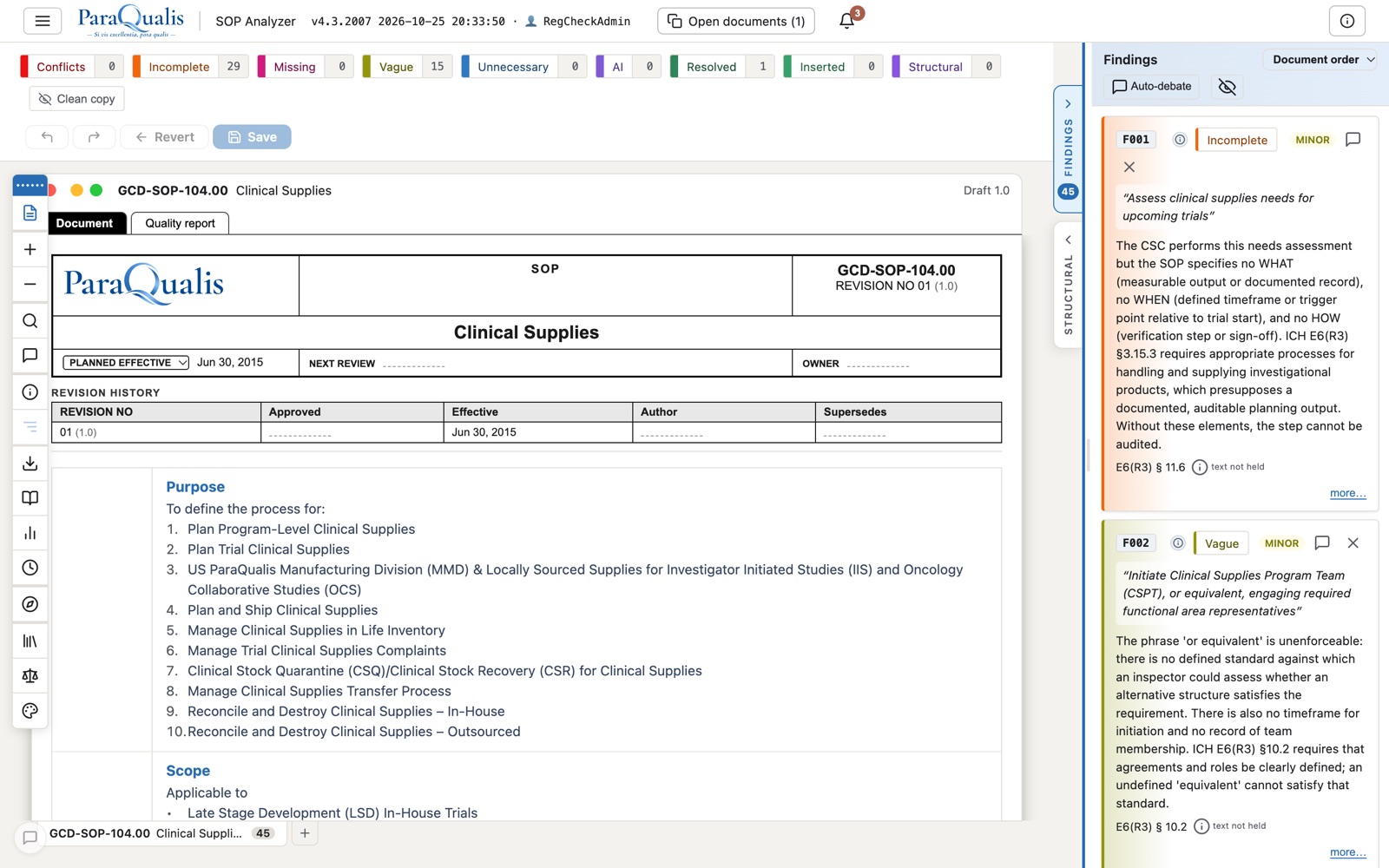The width and height of the screenshot is (1389, 868).
Task: Click the Approved cell in revision history
Action: [352, 432]
